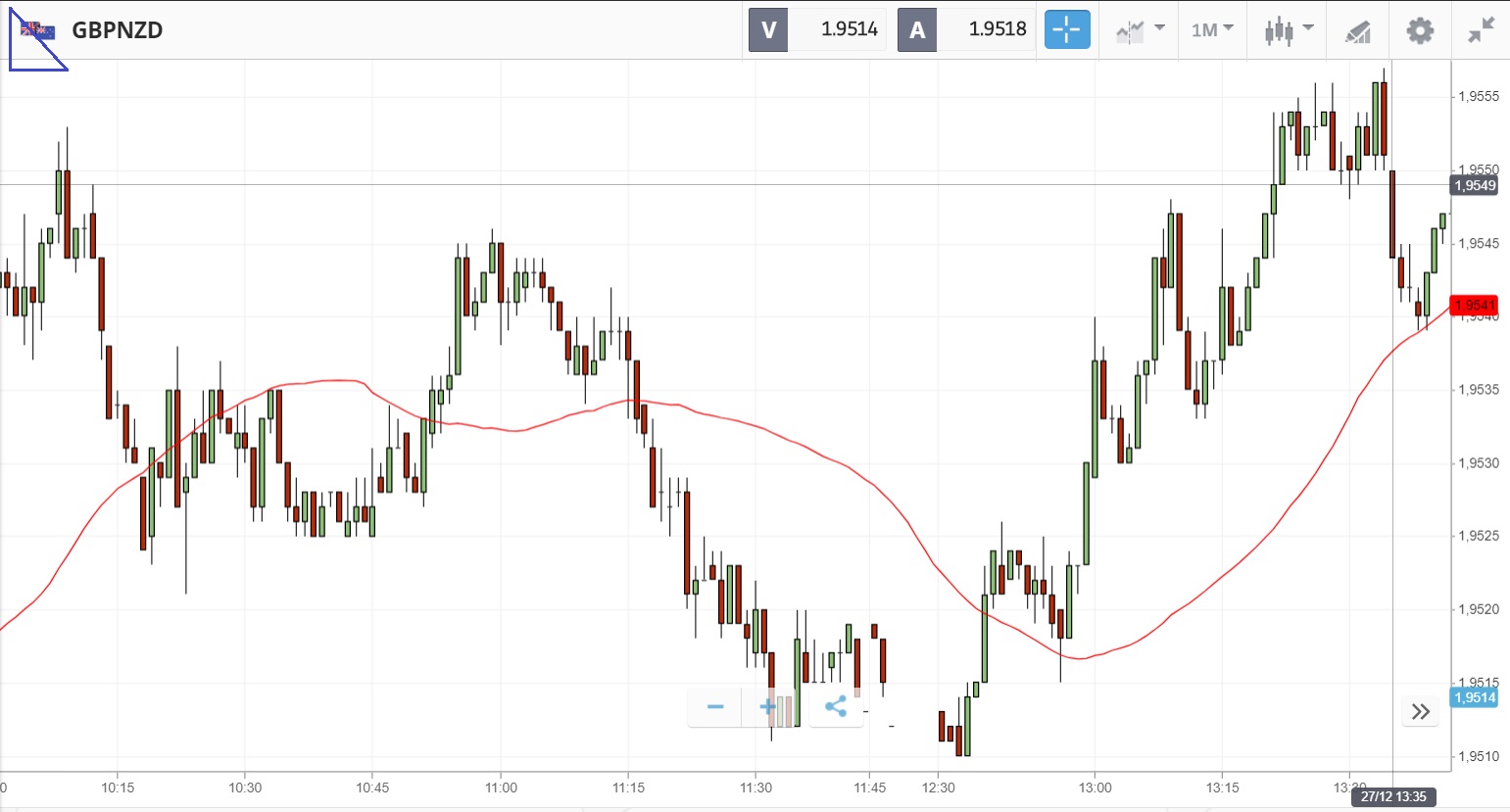Open the compare chart dropdown
1510x812 pixels.
coord(1140,30)
